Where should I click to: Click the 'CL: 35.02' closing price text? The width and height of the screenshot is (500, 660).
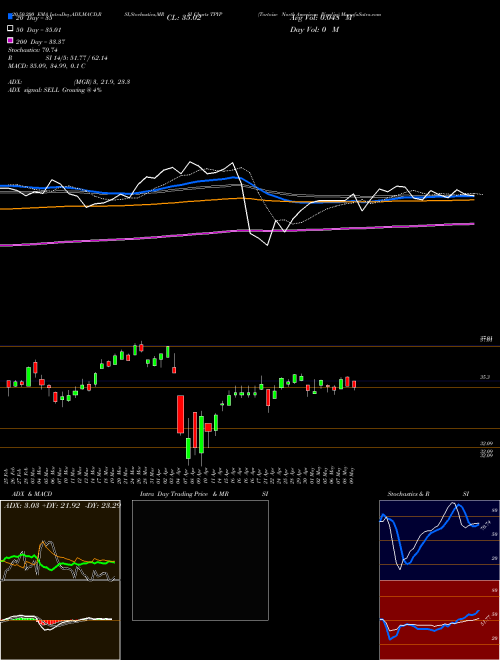tap(184, 18)
